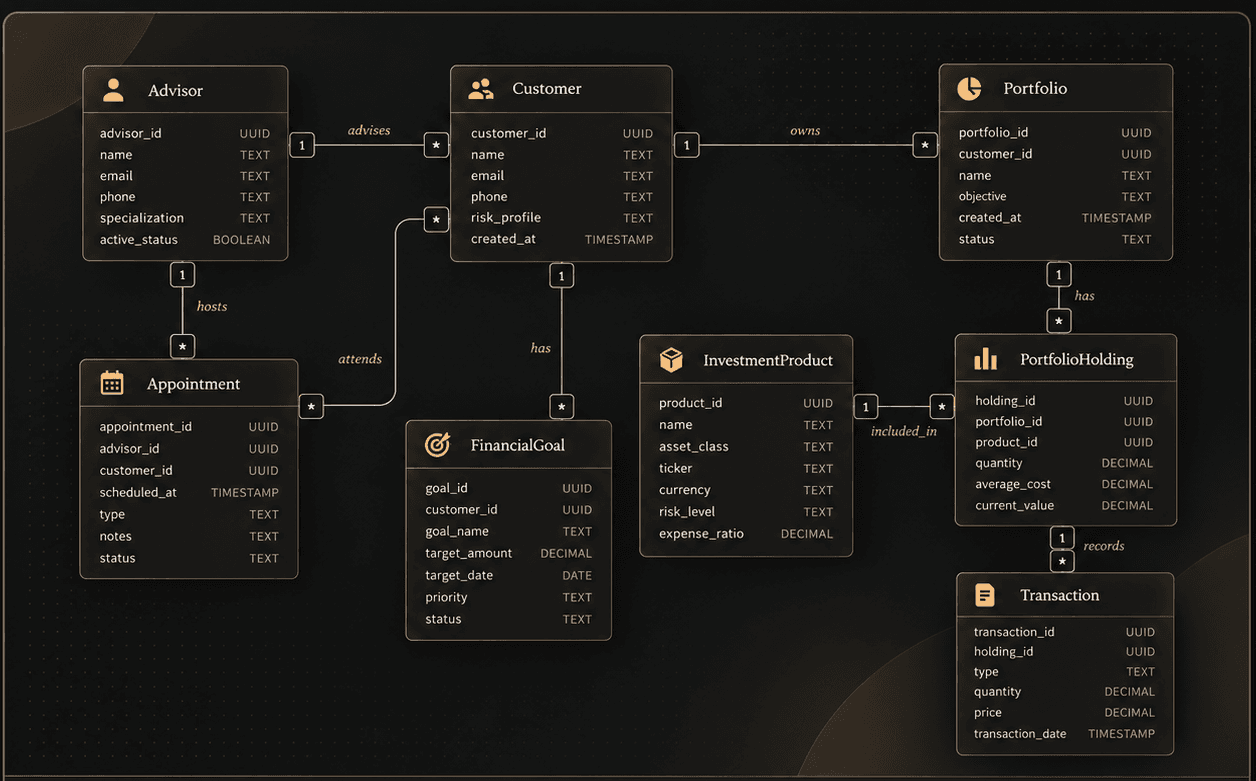Click the PortfolioHolding bar chart icon

(x=986, y=359)
